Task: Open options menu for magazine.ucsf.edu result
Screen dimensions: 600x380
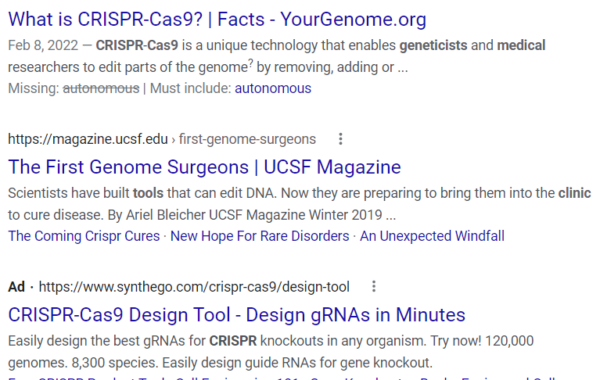Action: click(x=341, y=139)
